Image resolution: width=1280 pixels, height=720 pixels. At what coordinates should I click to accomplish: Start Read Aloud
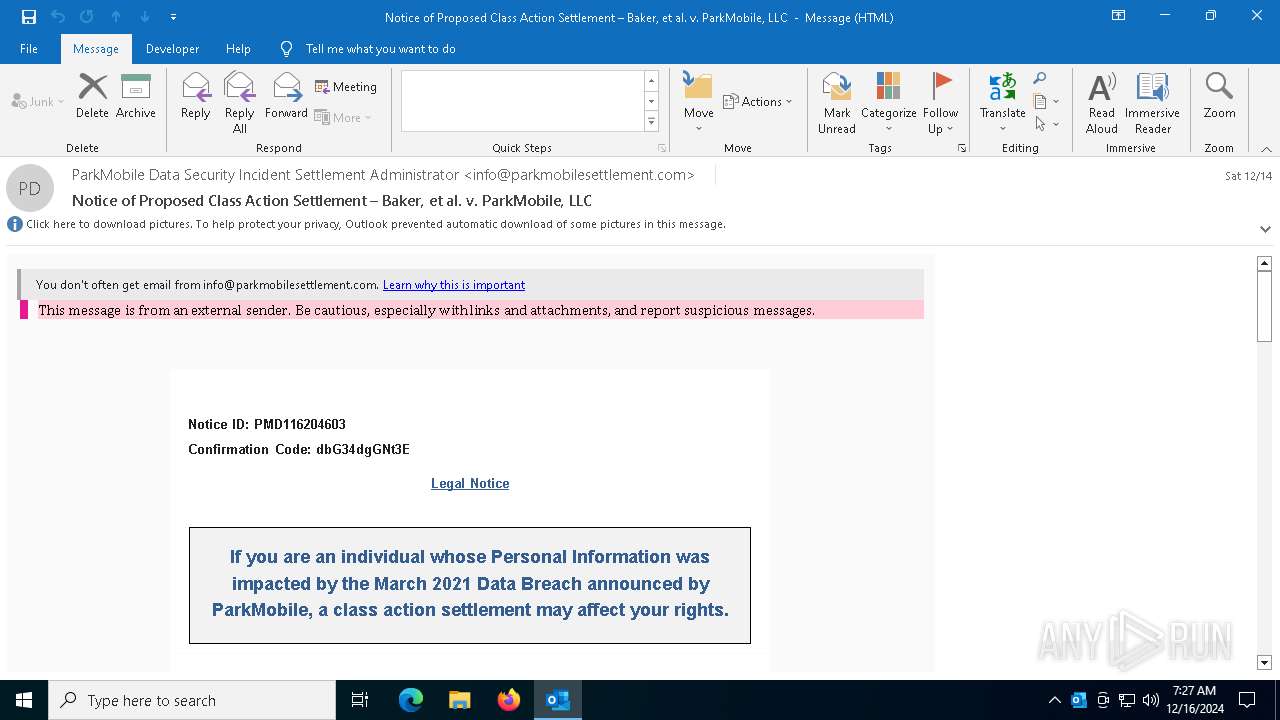coord(1101,102)
